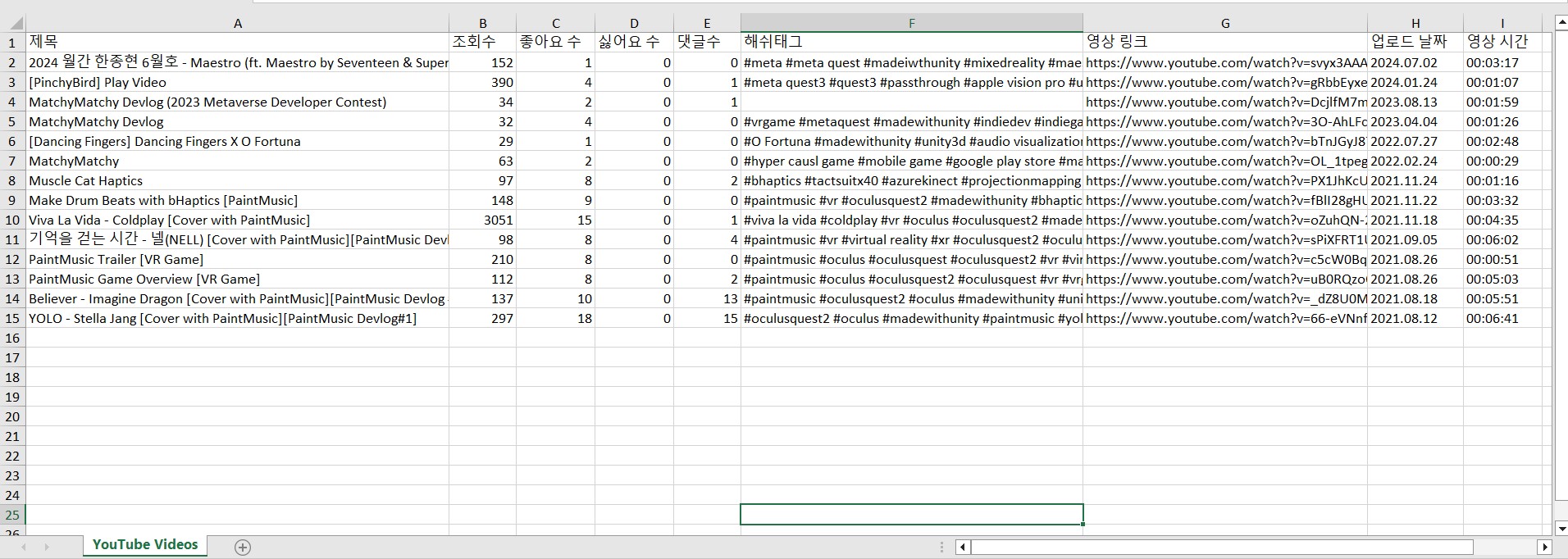1568x559 pixels.
Task: Click the vertical scrollbar down arrow
Action: click(x=1561, y=529)
